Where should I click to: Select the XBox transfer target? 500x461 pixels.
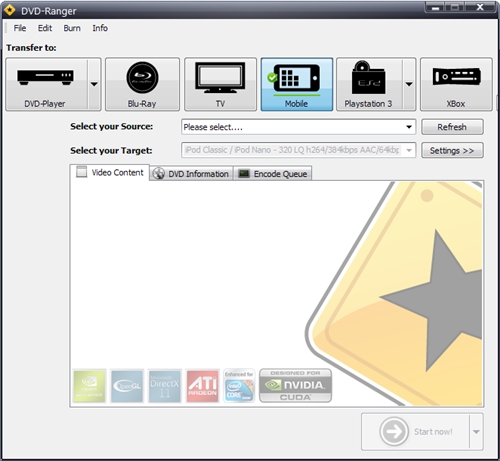click(456, 84)
